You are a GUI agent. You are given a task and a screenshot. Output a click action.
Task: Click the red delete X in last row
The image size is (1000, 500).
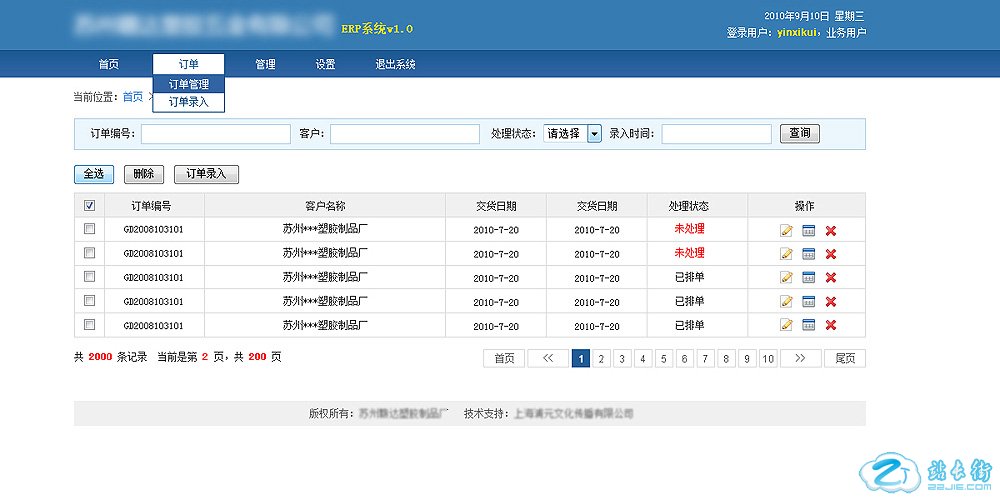[830, 325]
